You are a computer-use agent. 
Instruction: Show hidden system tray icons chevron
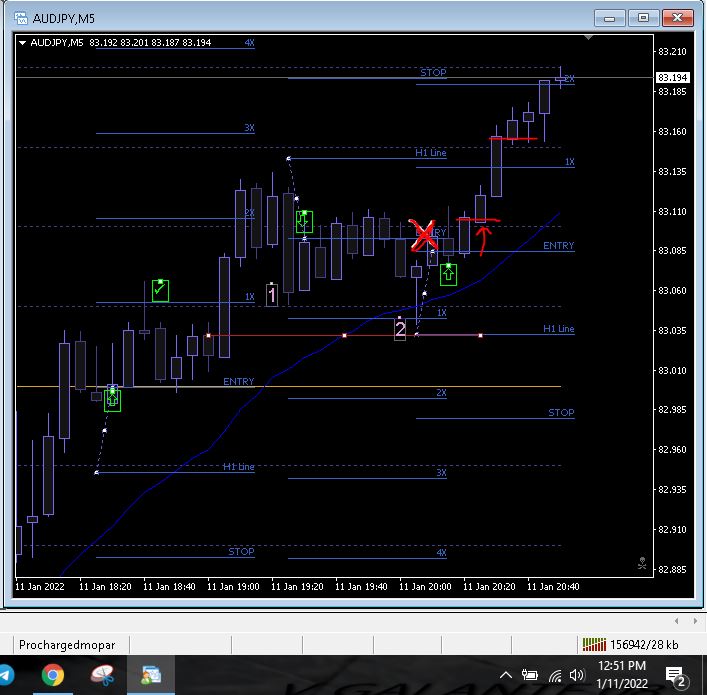click(x=506, y=675)
